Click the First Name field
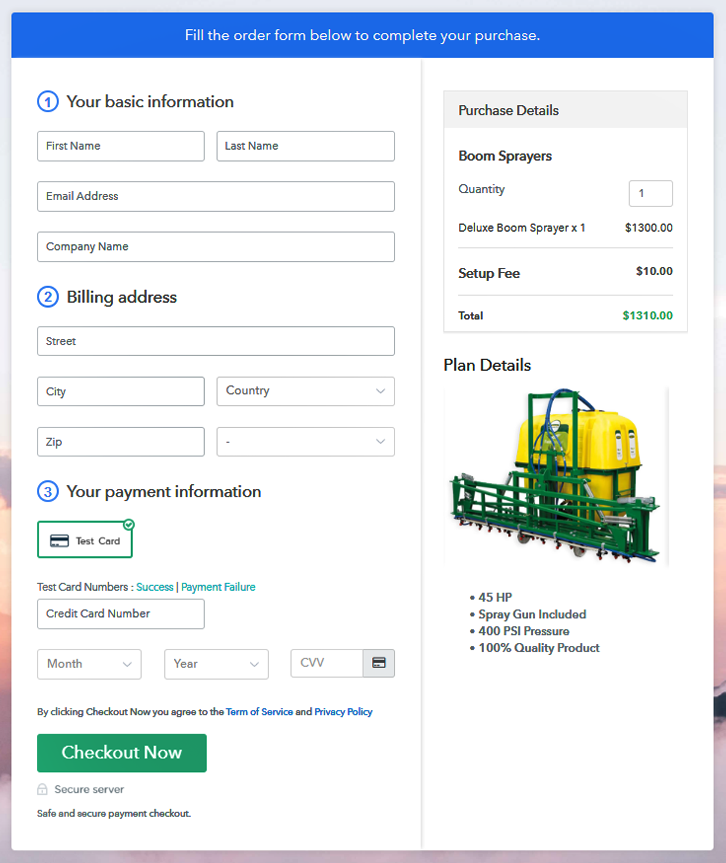The image size is (726, 863). point(120,146)
